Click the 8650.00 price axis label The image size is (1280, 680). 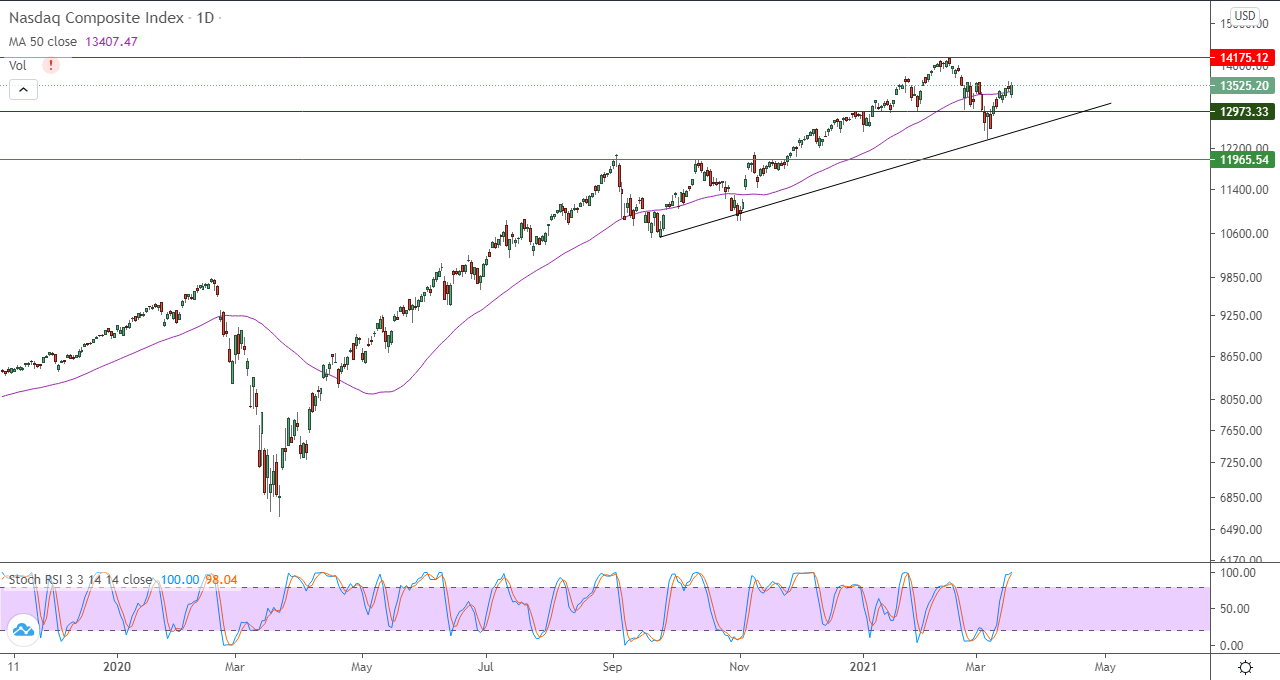tap(1240, 357)
